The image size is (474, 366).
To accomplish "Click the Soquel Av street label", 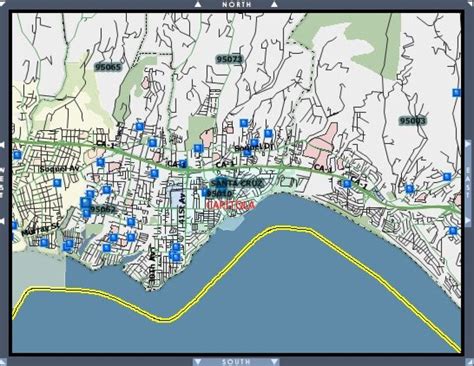I will tap(59, 169).
